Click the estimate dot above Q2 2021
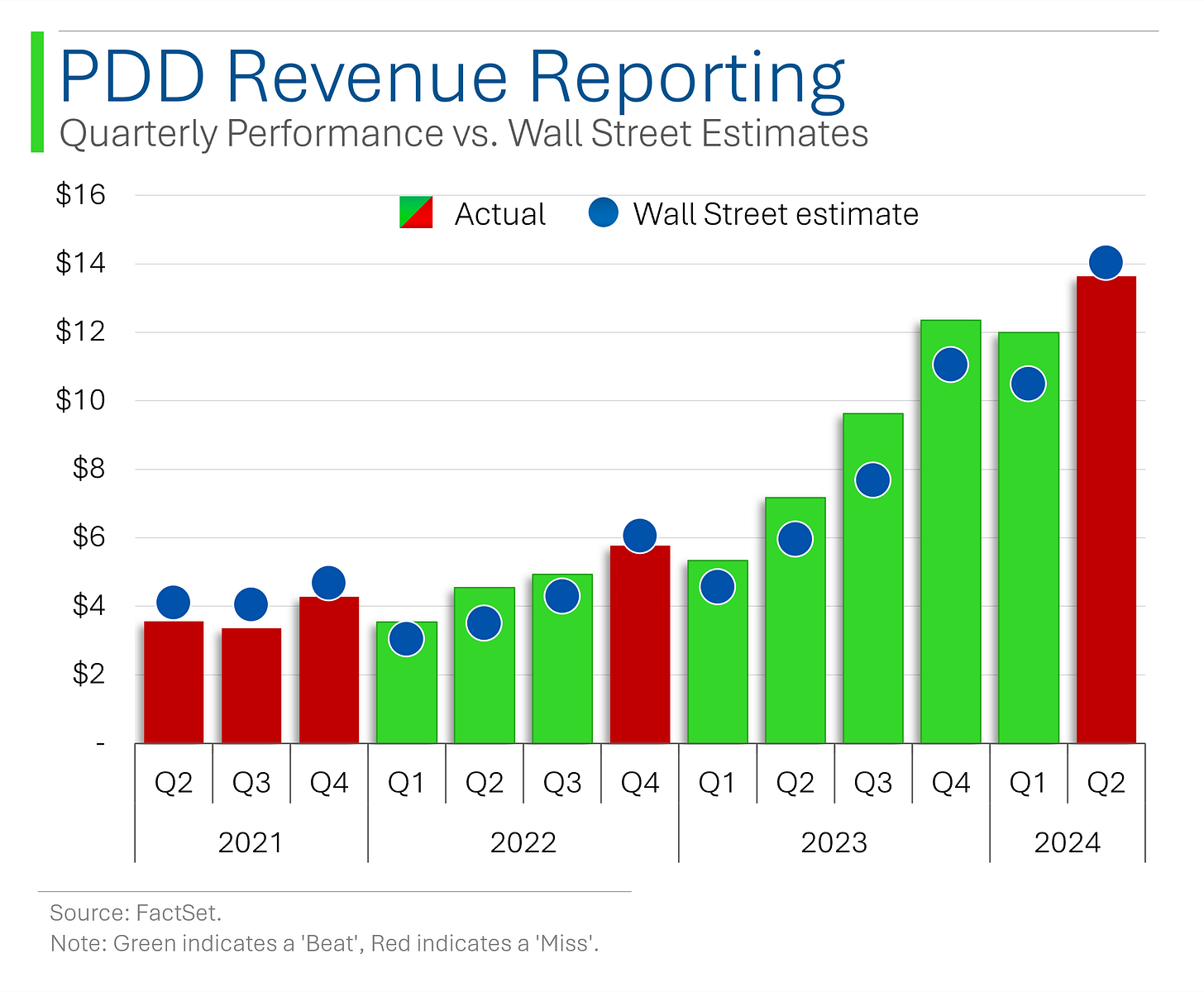 click(174, 603)
